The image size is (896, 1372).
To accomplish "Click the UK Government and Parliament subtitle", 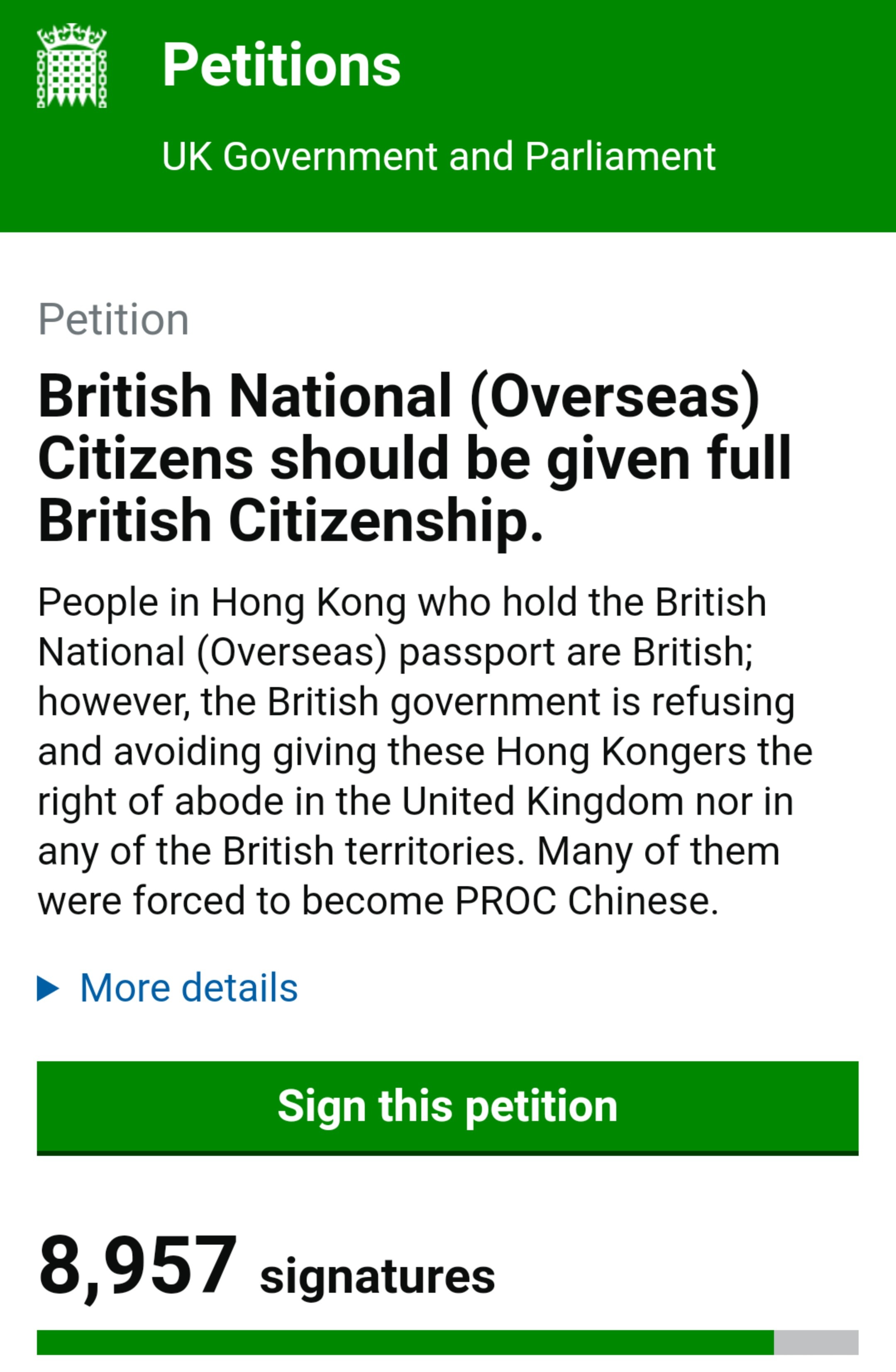I will tap(438, 156).
